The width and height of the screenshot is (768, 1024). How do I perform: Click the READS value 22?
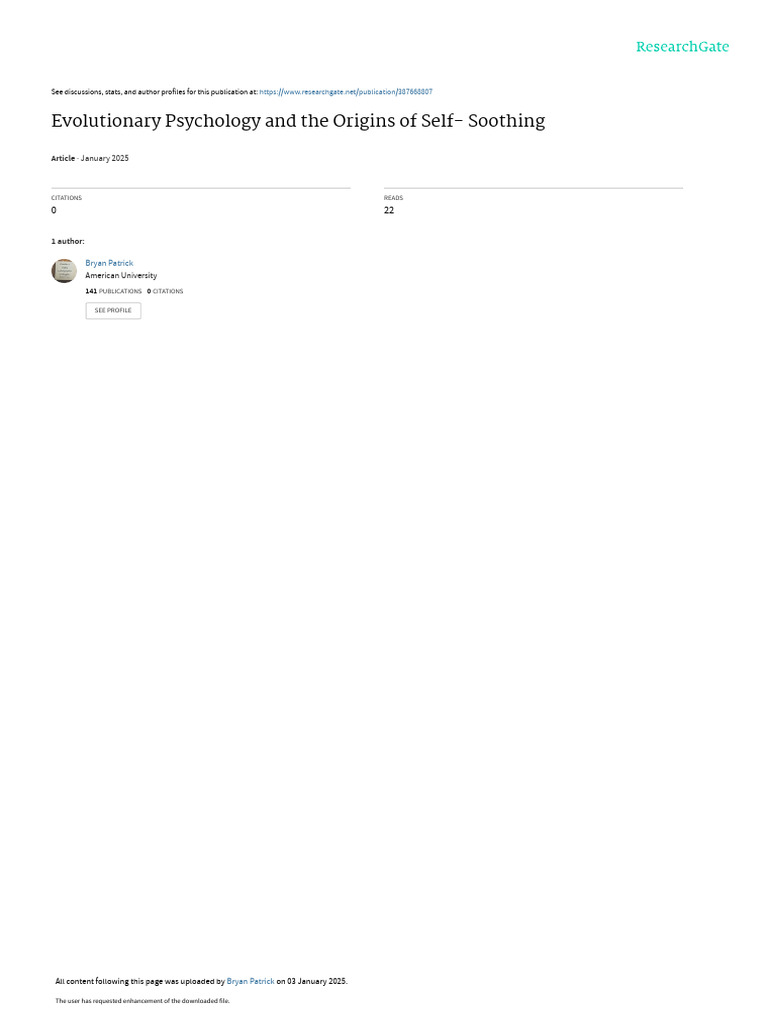coord(389,210)
